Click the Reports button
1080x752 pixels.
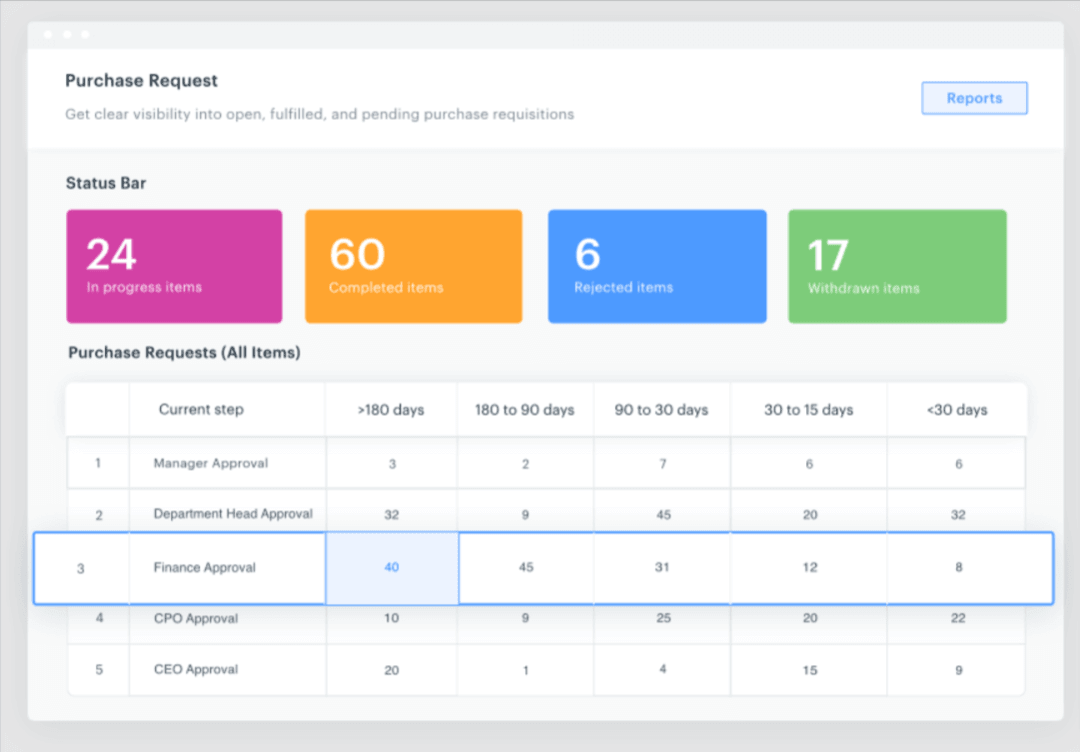click(x=973, y=97)
